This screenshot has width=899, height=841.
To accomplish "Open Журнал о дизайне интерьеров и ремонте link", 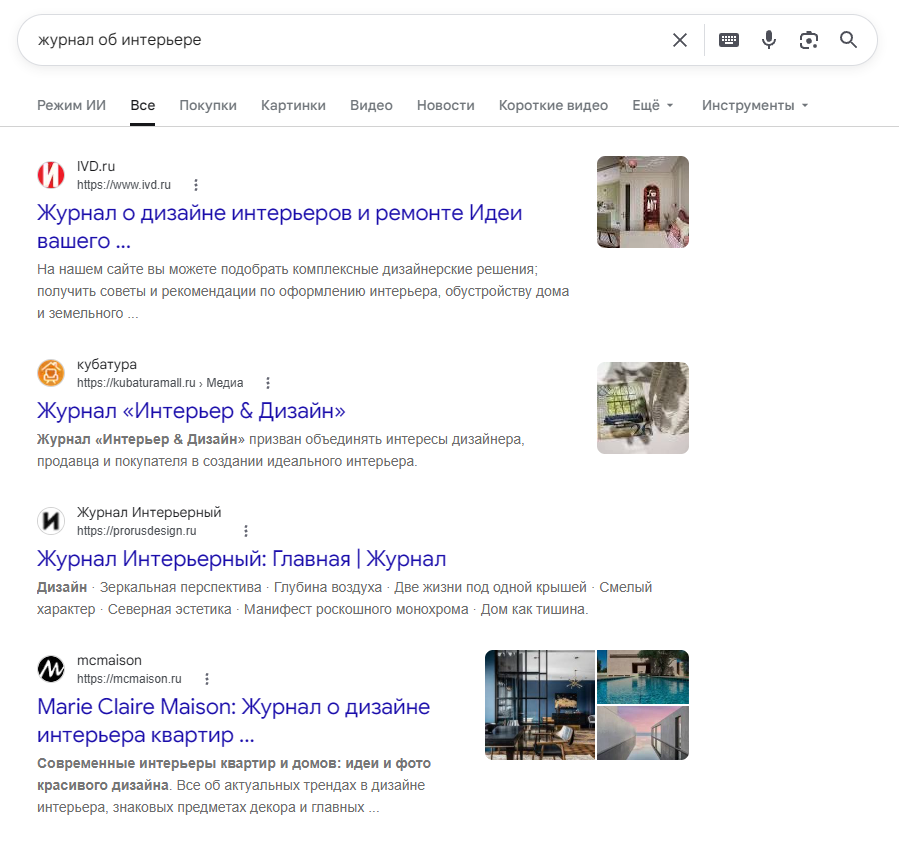I will (280, 226).
